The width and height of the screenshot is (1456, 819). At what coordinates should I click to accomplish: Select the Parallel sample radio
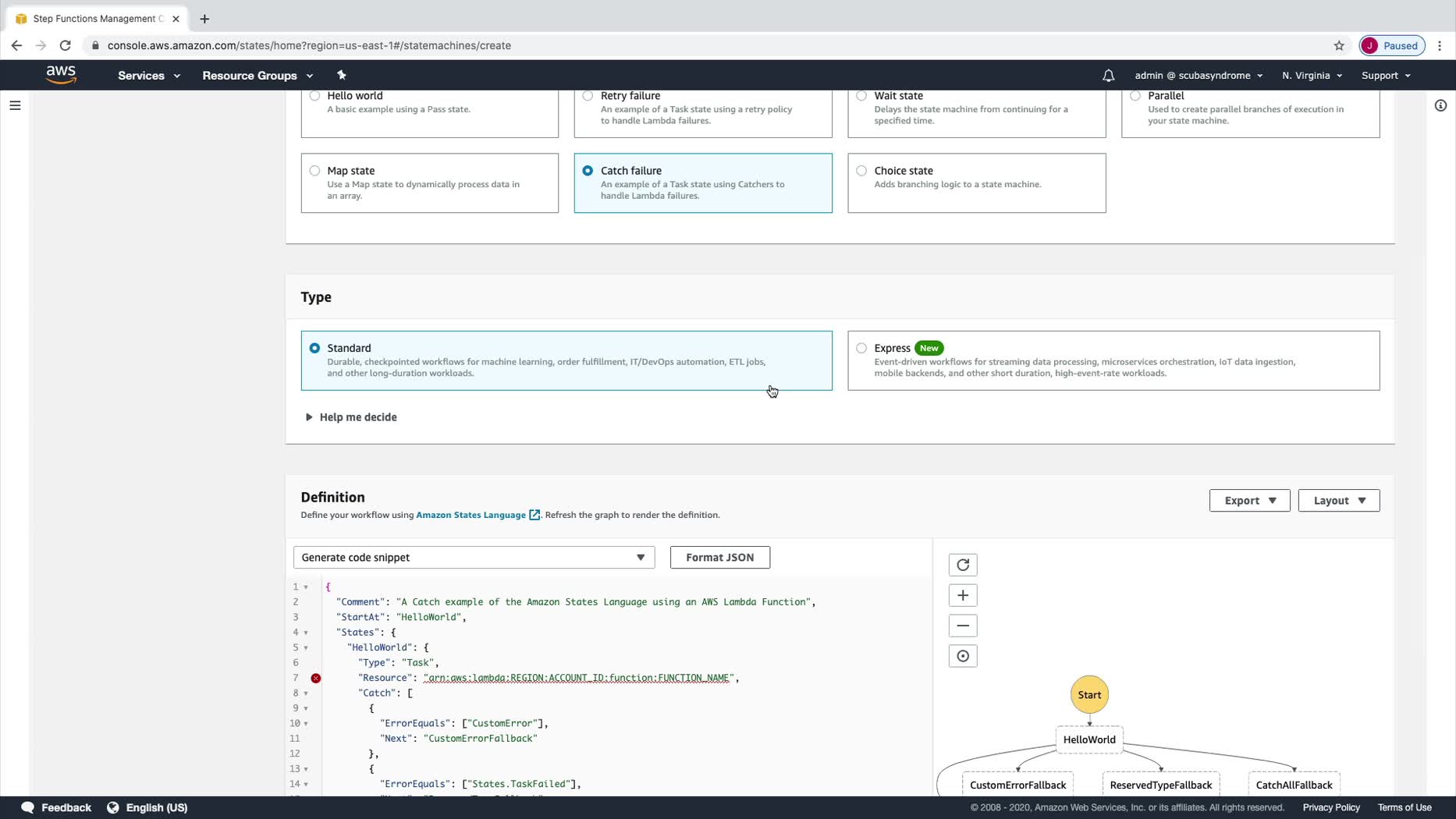pos(1135,96)
